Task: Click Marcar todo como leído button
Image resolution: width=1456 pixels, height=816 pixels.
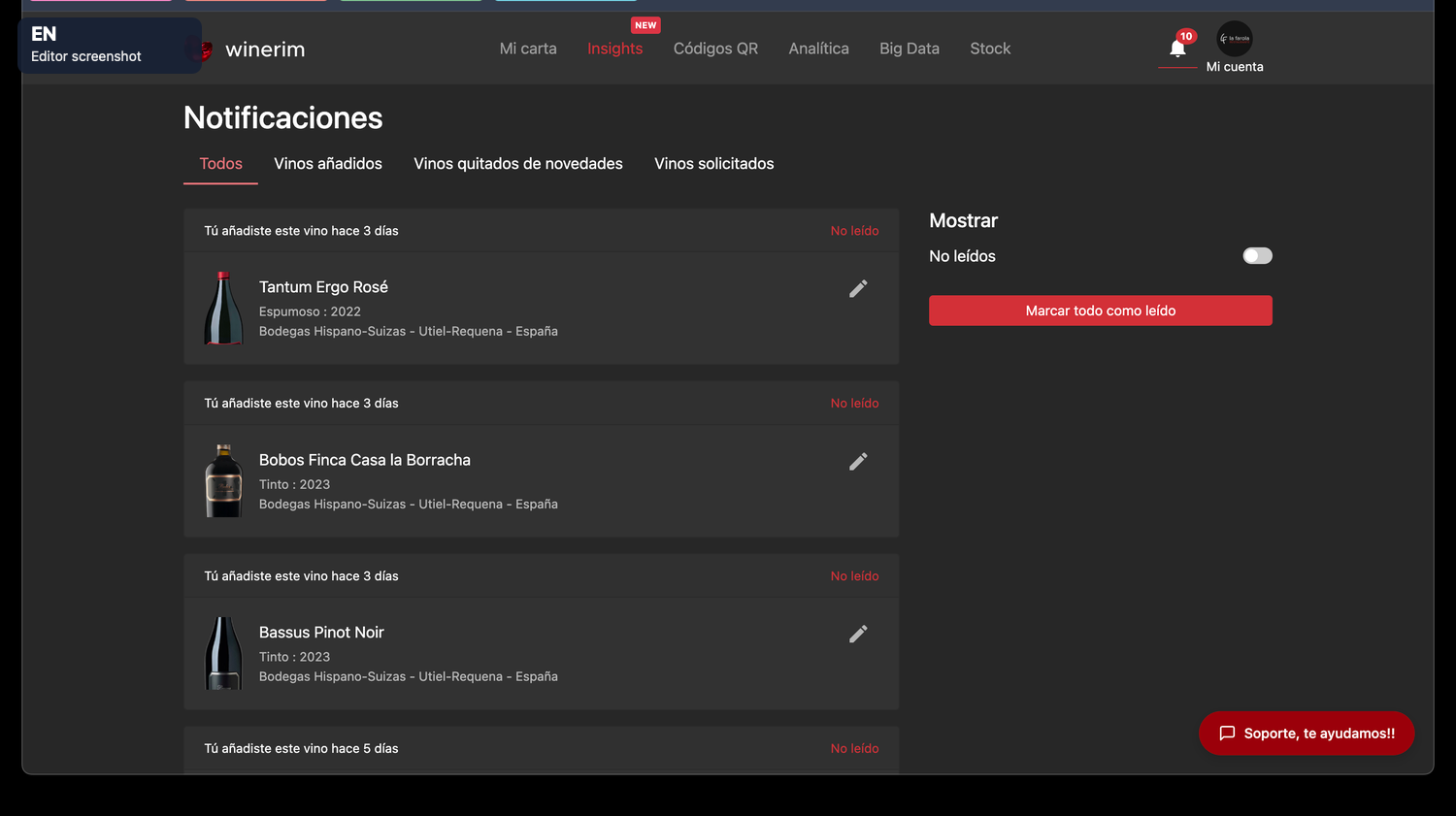Action: point(1100,310)
